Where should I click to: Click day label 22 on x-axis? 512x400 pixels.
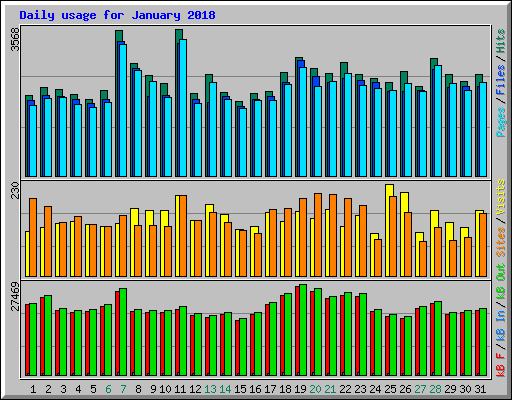[345, 389]
